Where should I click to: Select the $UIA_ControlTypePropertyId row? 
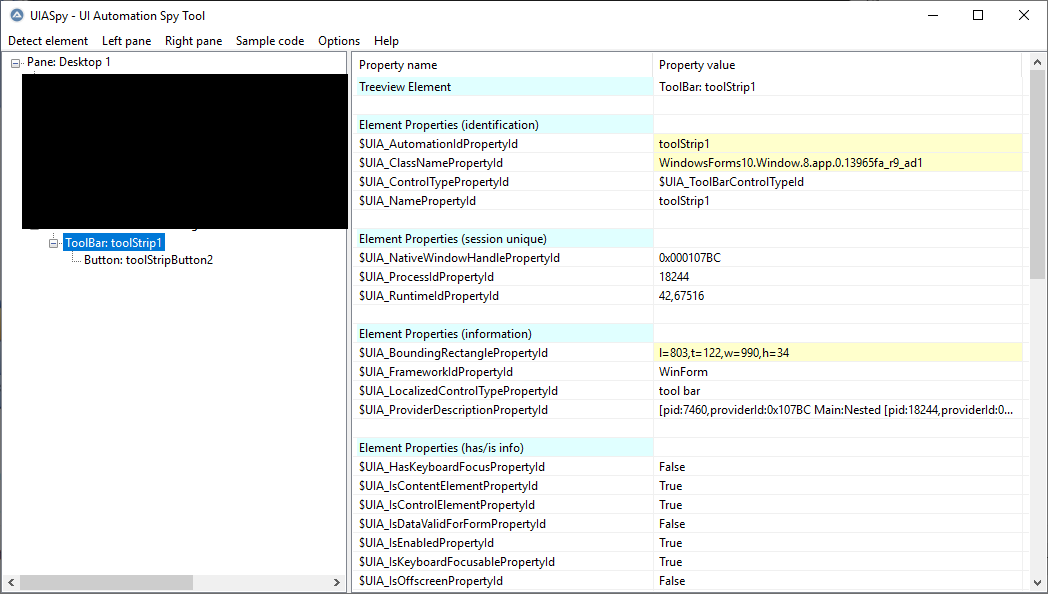coord(688,182)
